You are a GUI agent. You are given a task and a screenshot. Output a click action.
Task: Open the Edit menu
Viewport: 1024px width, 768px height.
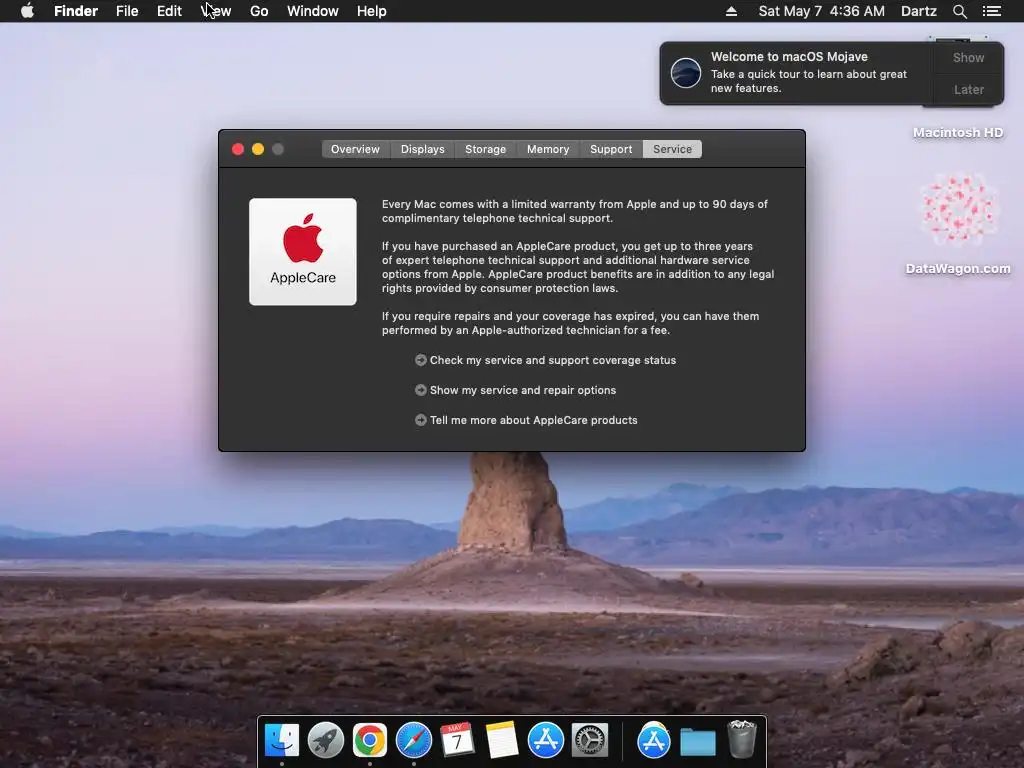coord(169,11)
